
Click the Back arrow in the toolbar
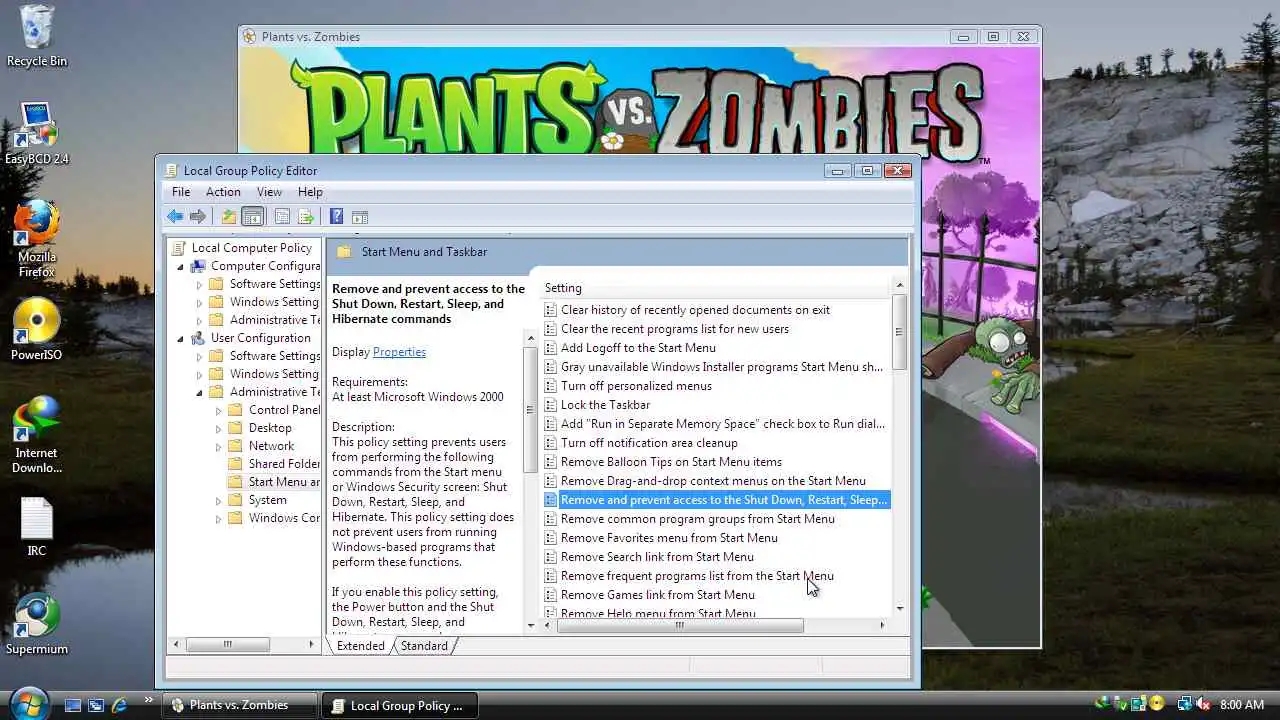(x=175, y=216)
